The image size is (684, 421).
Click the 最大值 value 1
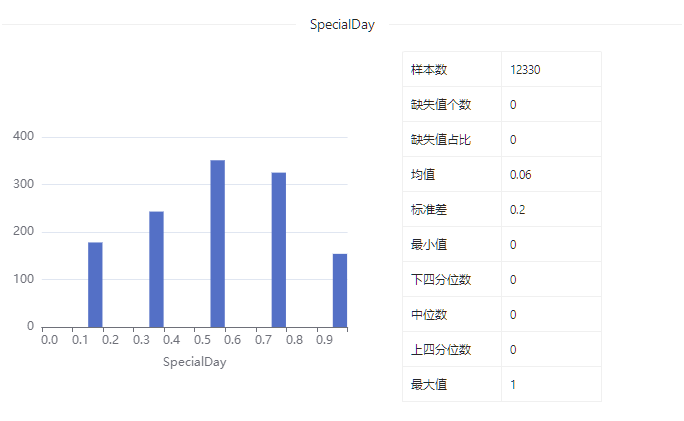(513, 385)
